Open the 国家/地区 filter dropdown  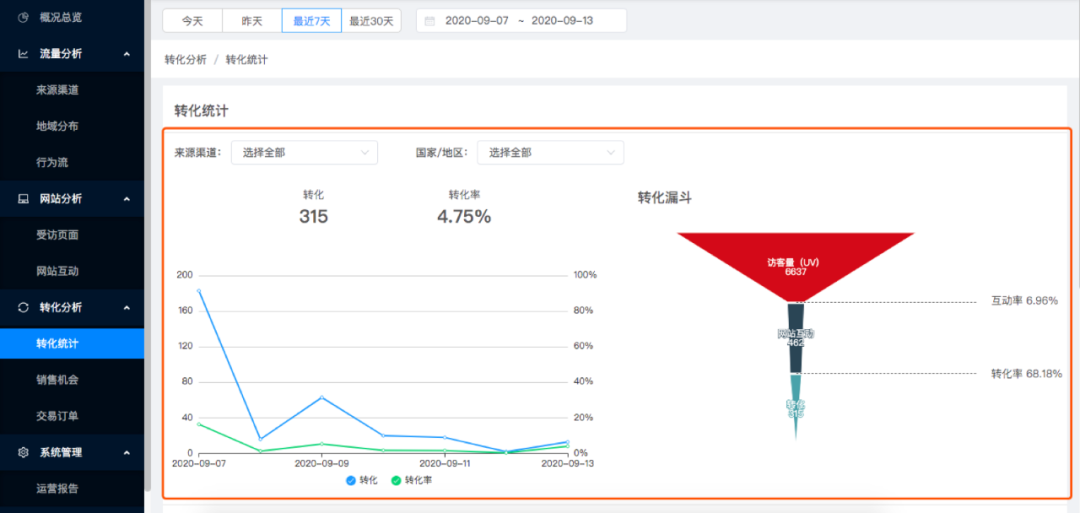[x=550, y=153]
